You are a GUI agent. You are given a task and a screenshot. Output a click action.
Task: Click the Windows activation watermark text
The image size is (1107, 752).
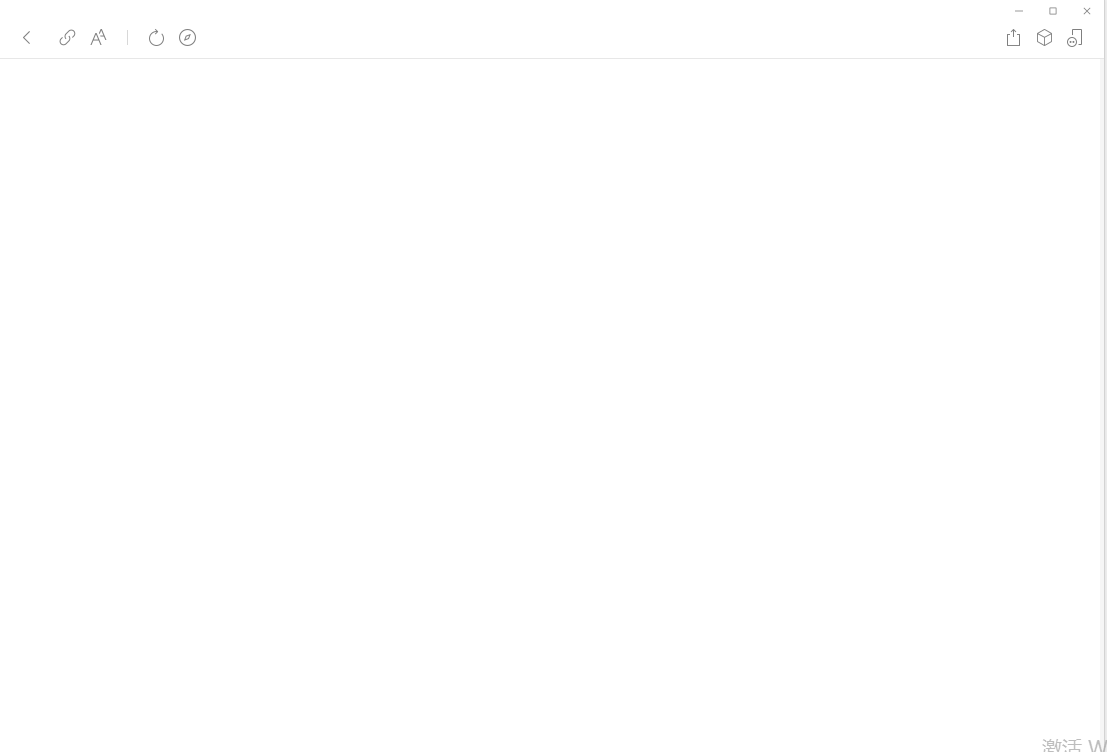[1074, 745]
